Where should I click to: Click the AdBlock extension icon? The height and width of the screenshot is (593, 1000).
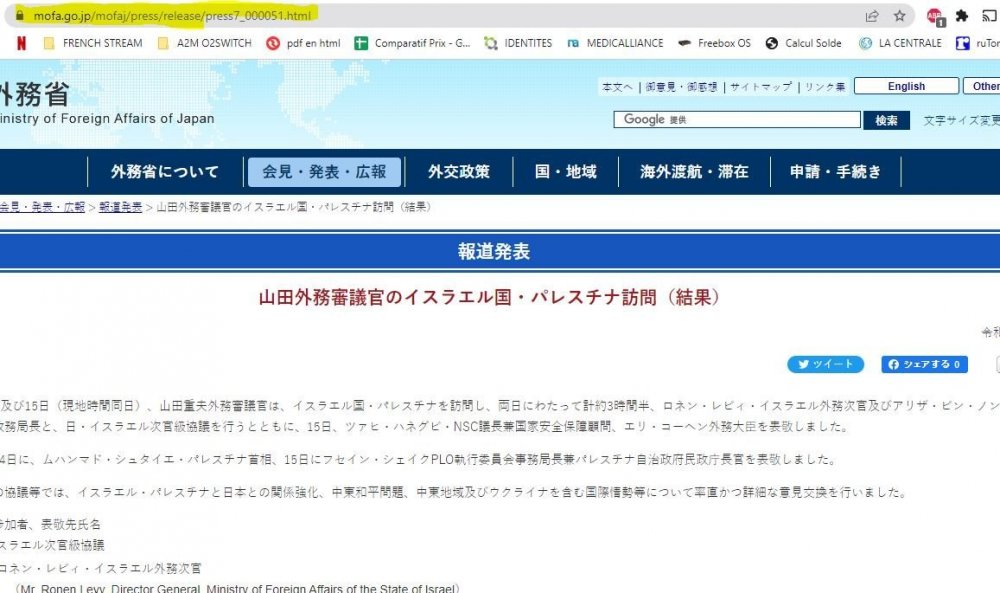point(934,16)
